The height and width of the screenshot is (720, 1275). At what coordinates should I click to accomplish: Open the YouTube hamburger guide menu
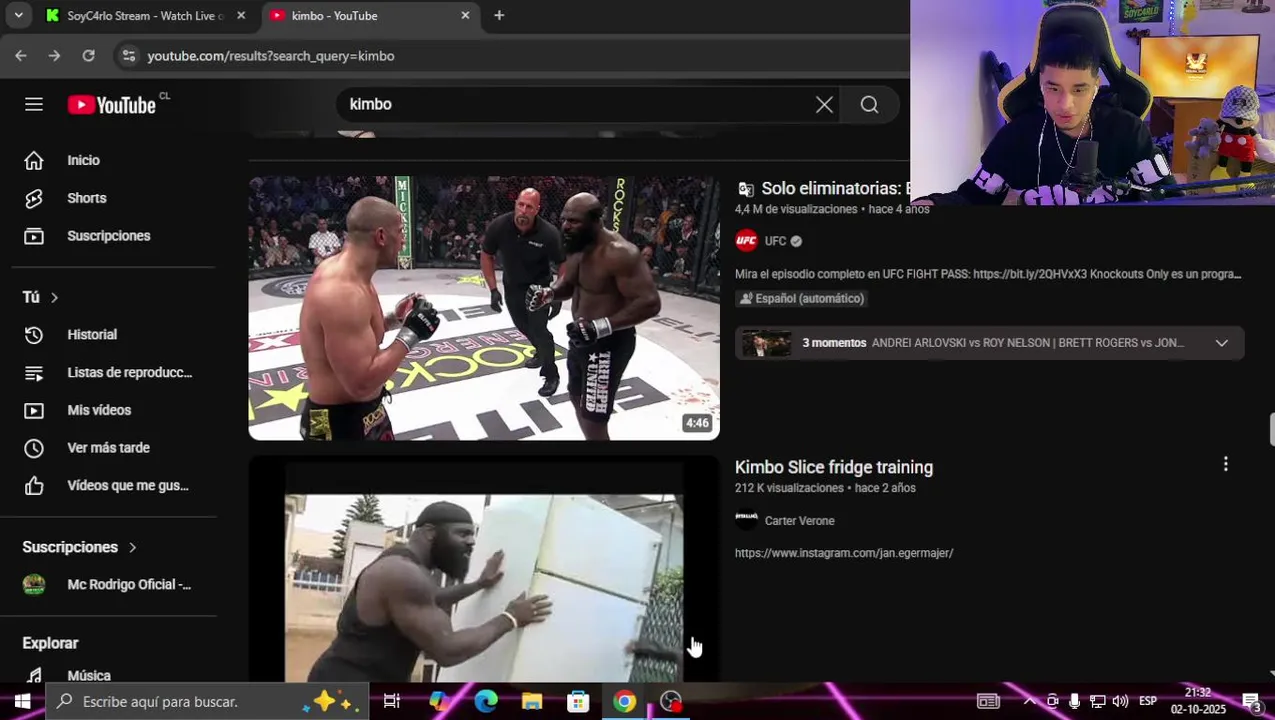(34, 105)
